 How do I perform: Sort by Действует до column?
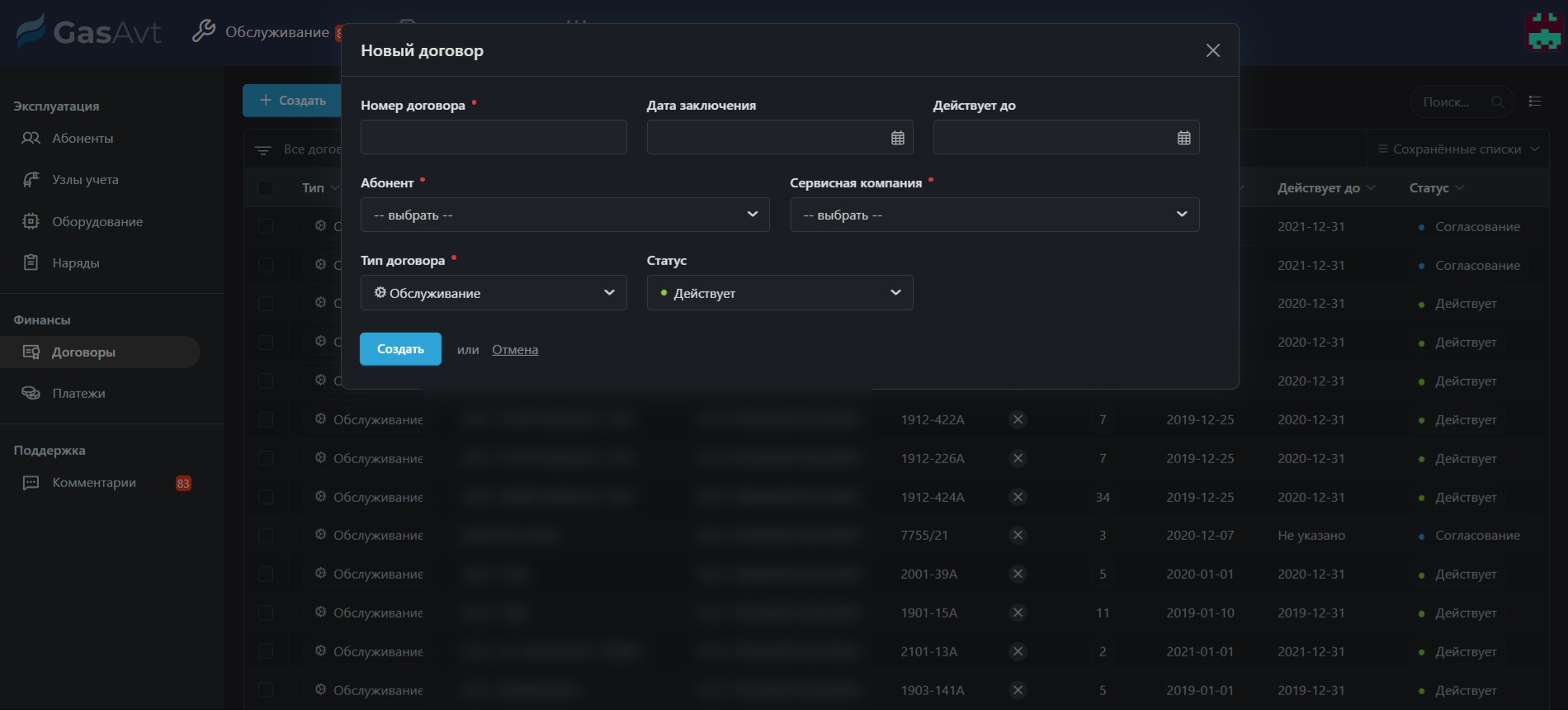(x=1326, y=188)
